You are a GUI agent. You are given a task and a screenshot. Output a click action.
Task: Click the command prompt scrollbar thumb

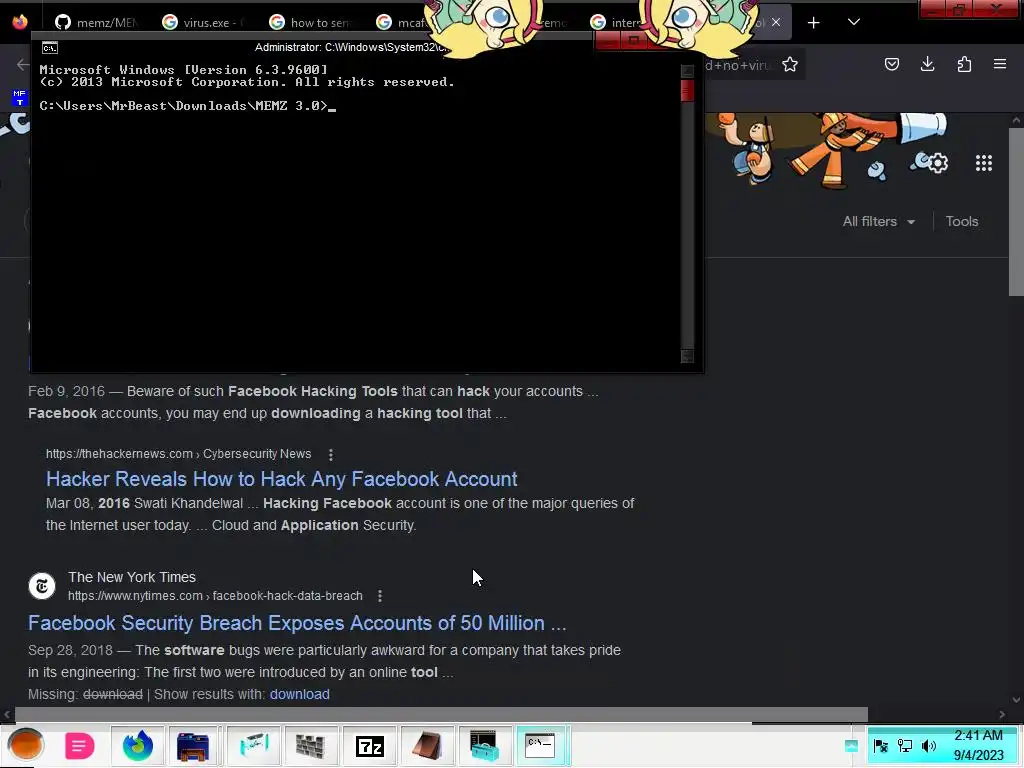687,91
